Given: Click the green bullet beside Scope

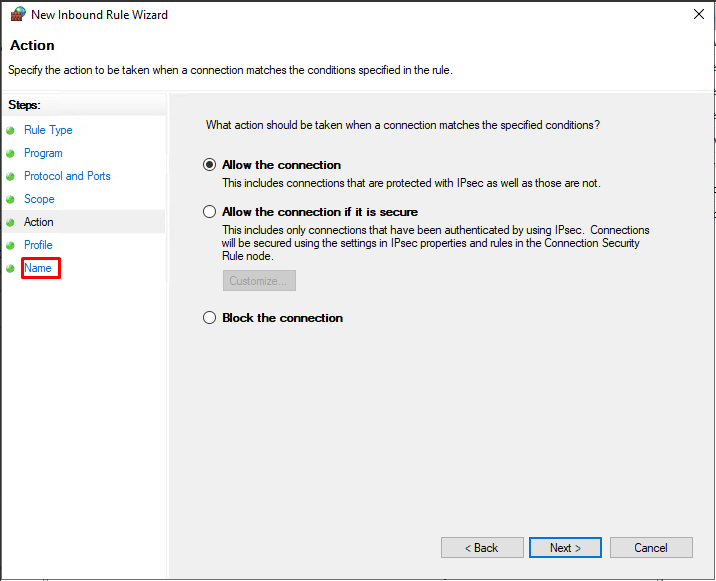Looking at the screenshot, I should 11,200.
